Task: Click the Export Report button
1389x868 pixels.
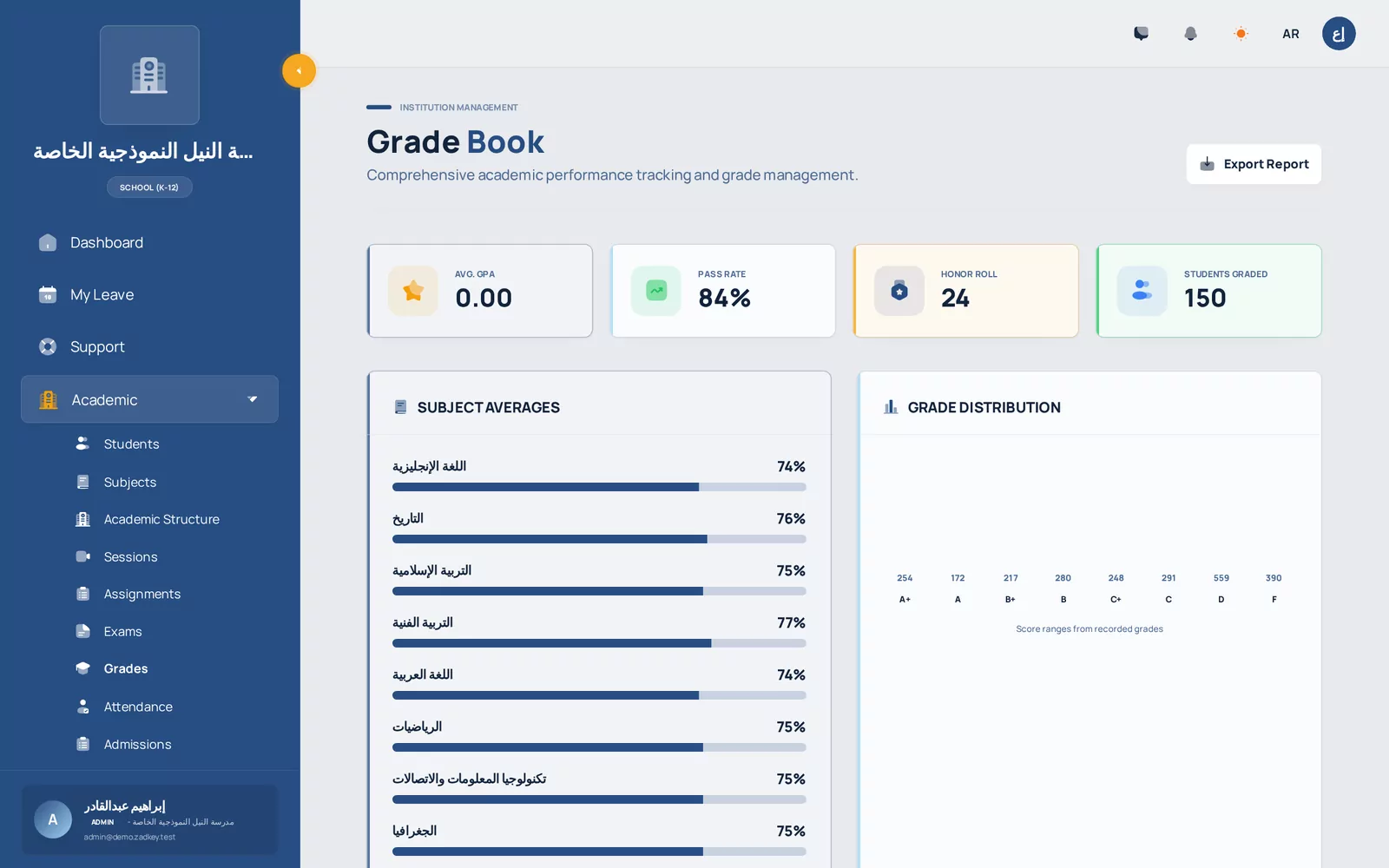Action: (1254, 164)
